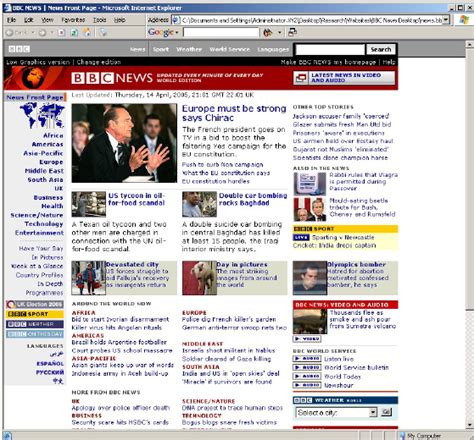Click the Refresh page icon
Viewport: 474px width, 440px height.
[75, 33]
